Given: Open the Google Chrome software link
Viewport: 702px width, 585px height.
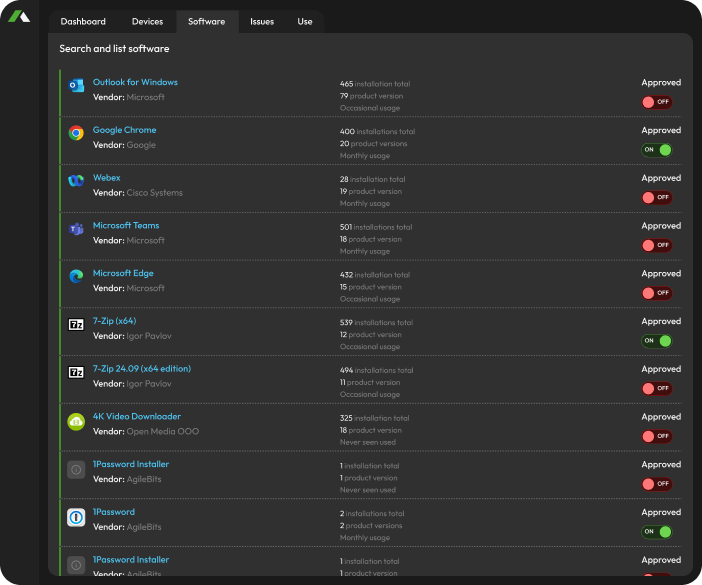Looking at the screenshot, I should (x=124, y=130).
